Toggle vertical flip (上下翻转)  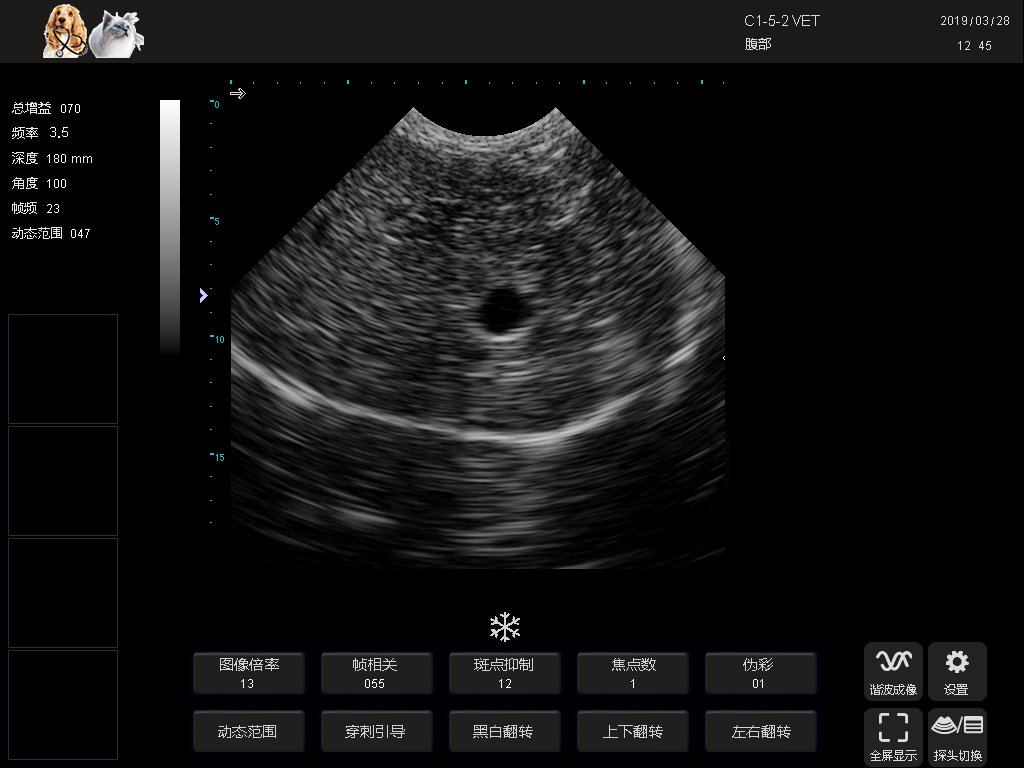632,731
